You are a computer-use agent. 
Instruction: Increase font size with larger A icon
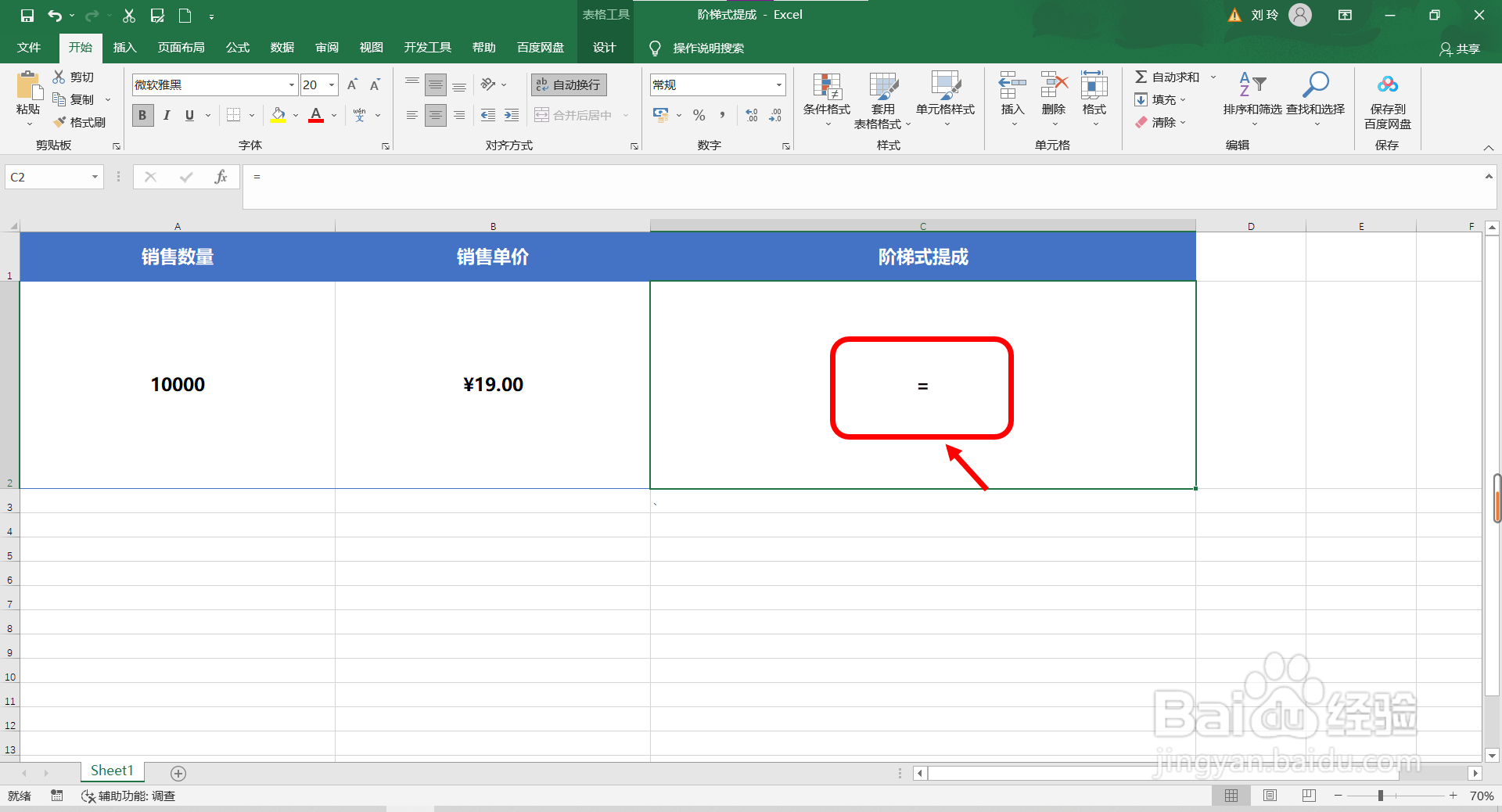tap(352, 84)
